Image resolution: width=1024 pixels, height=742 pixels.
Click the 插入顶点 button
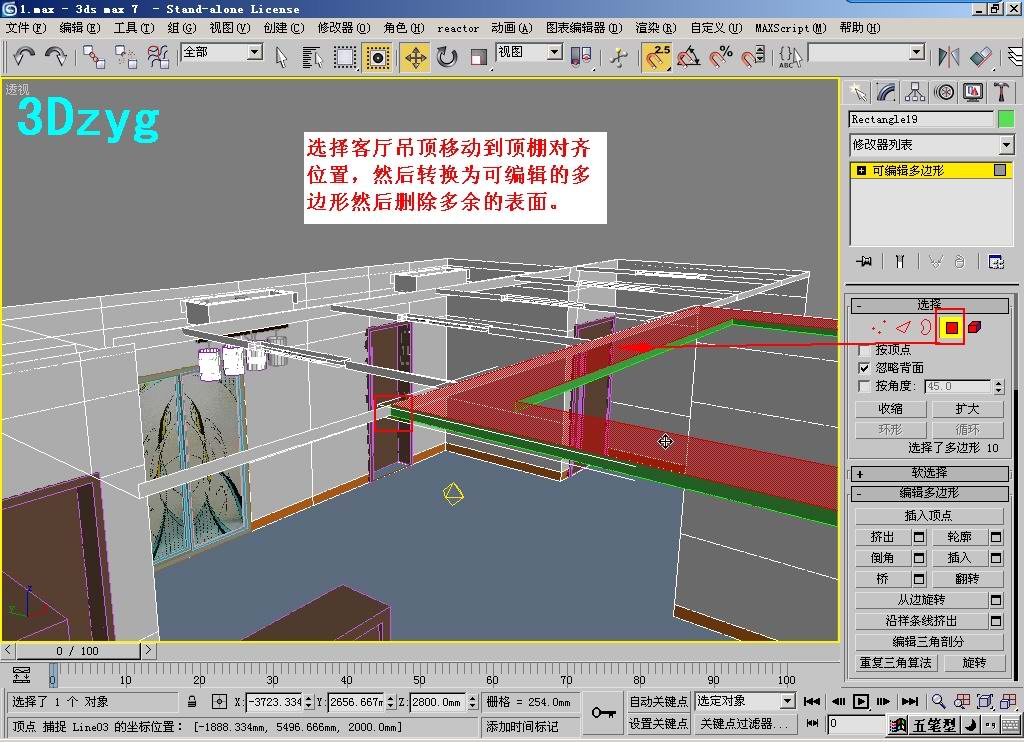(x=929, y=516)
